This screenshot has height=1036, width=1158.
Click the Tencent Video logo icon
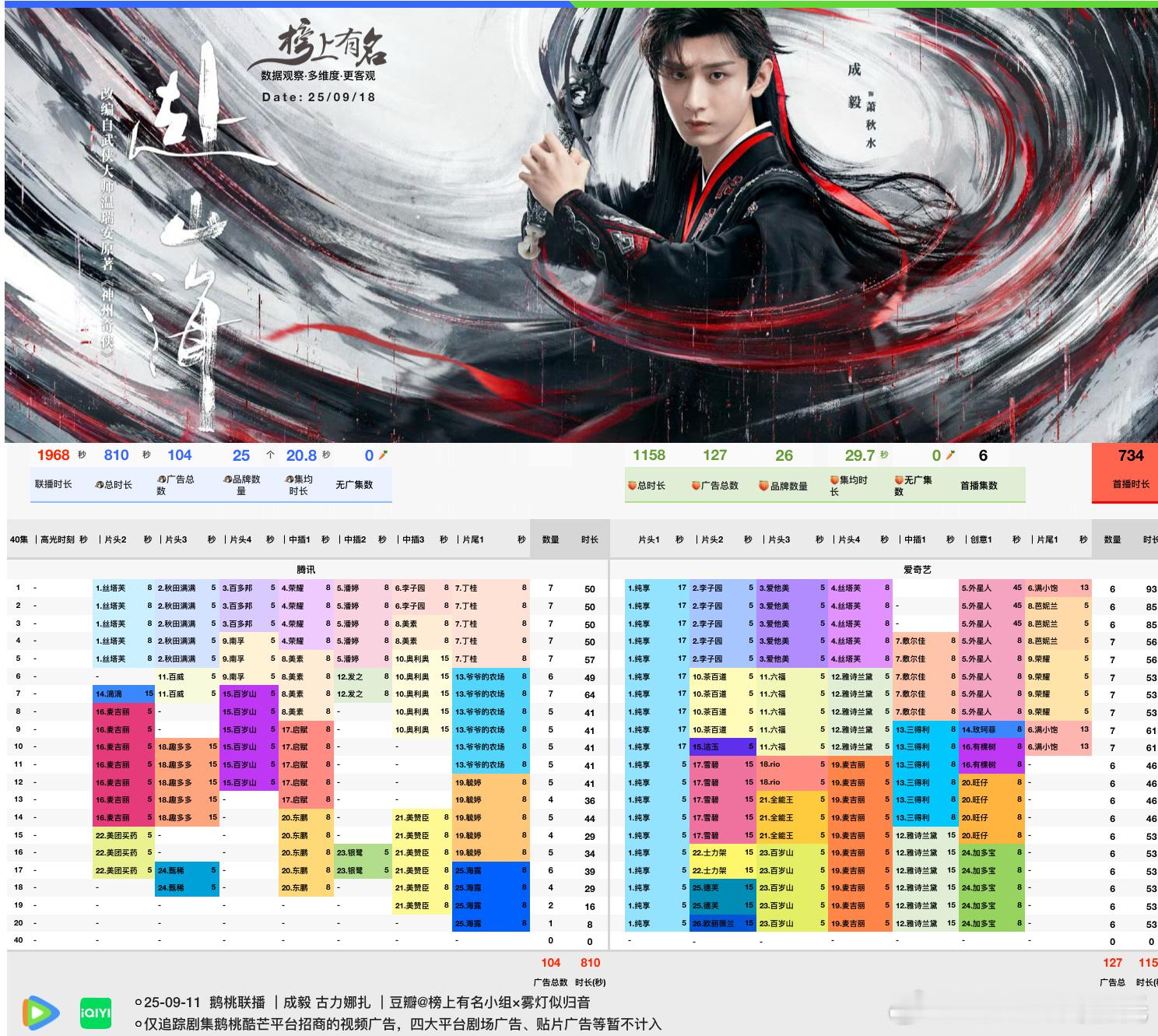(x=40, y=1011)
